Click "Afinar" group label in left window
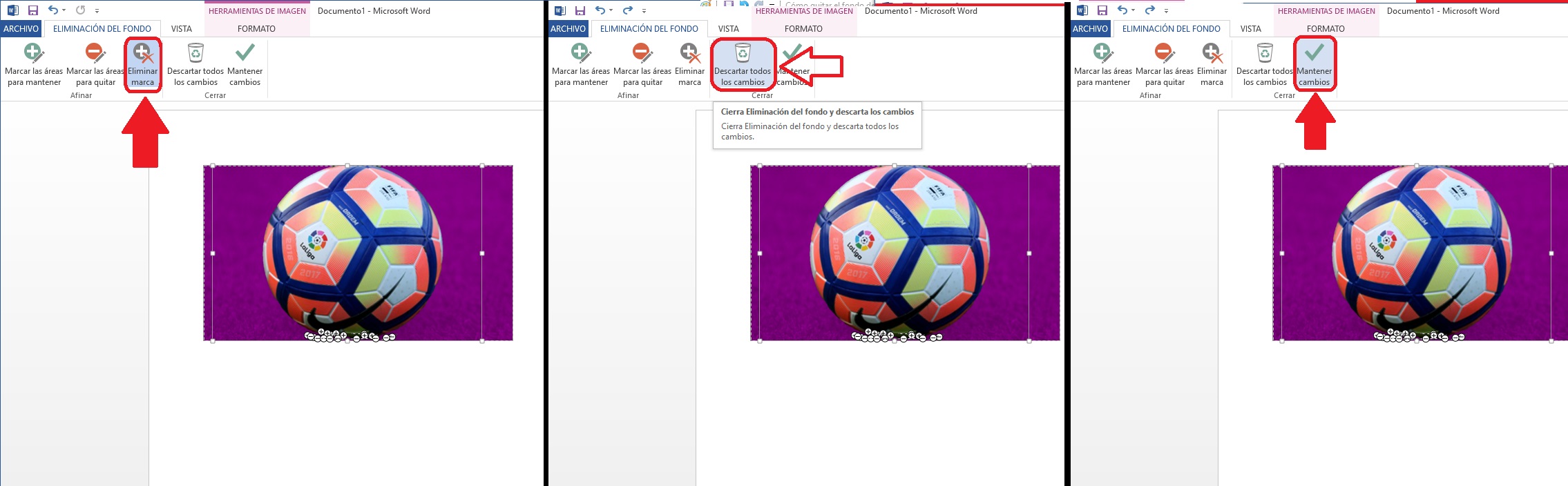 click(81, 95)
